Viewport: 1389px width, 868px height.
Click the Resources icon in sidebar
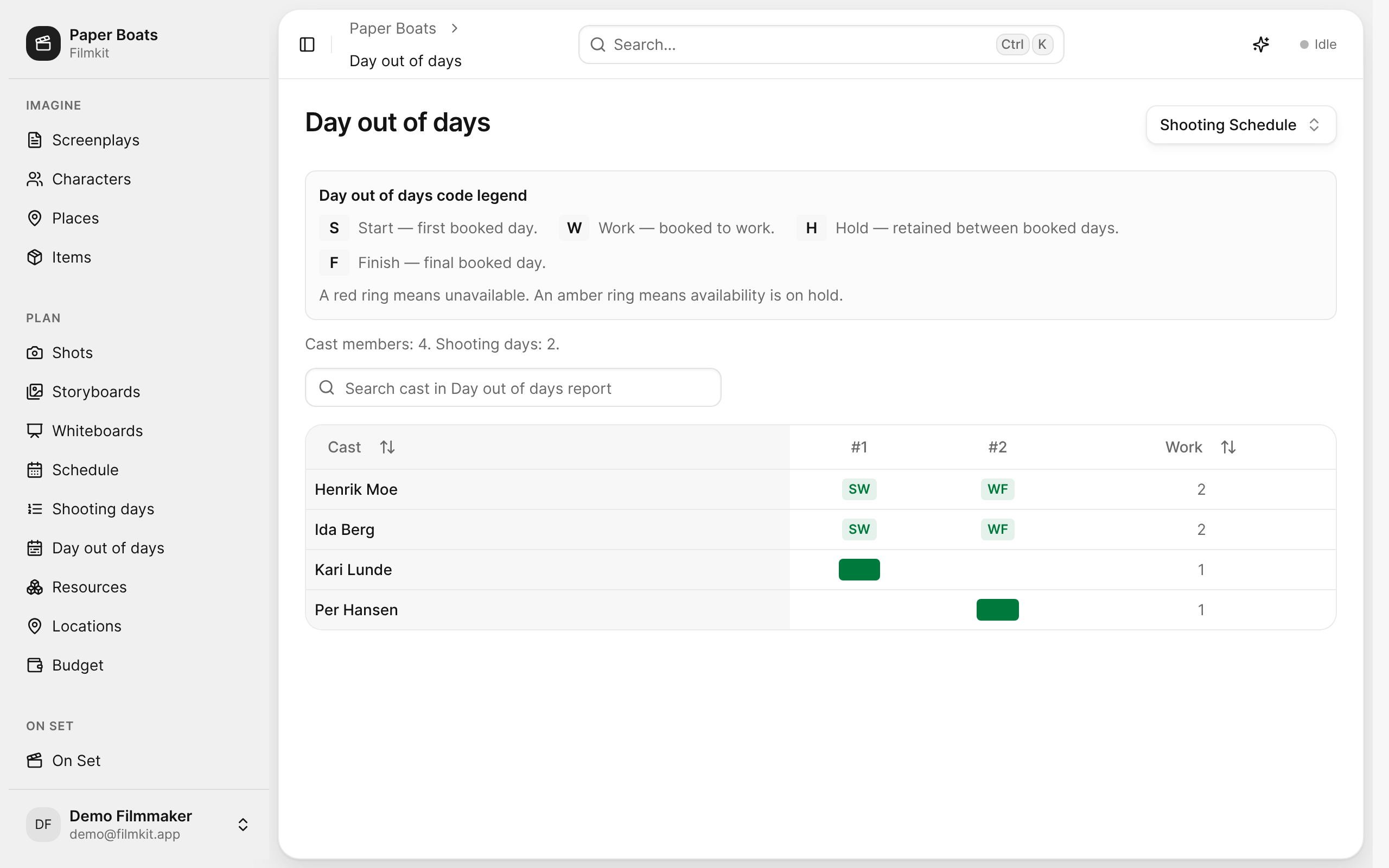point(35,586)
